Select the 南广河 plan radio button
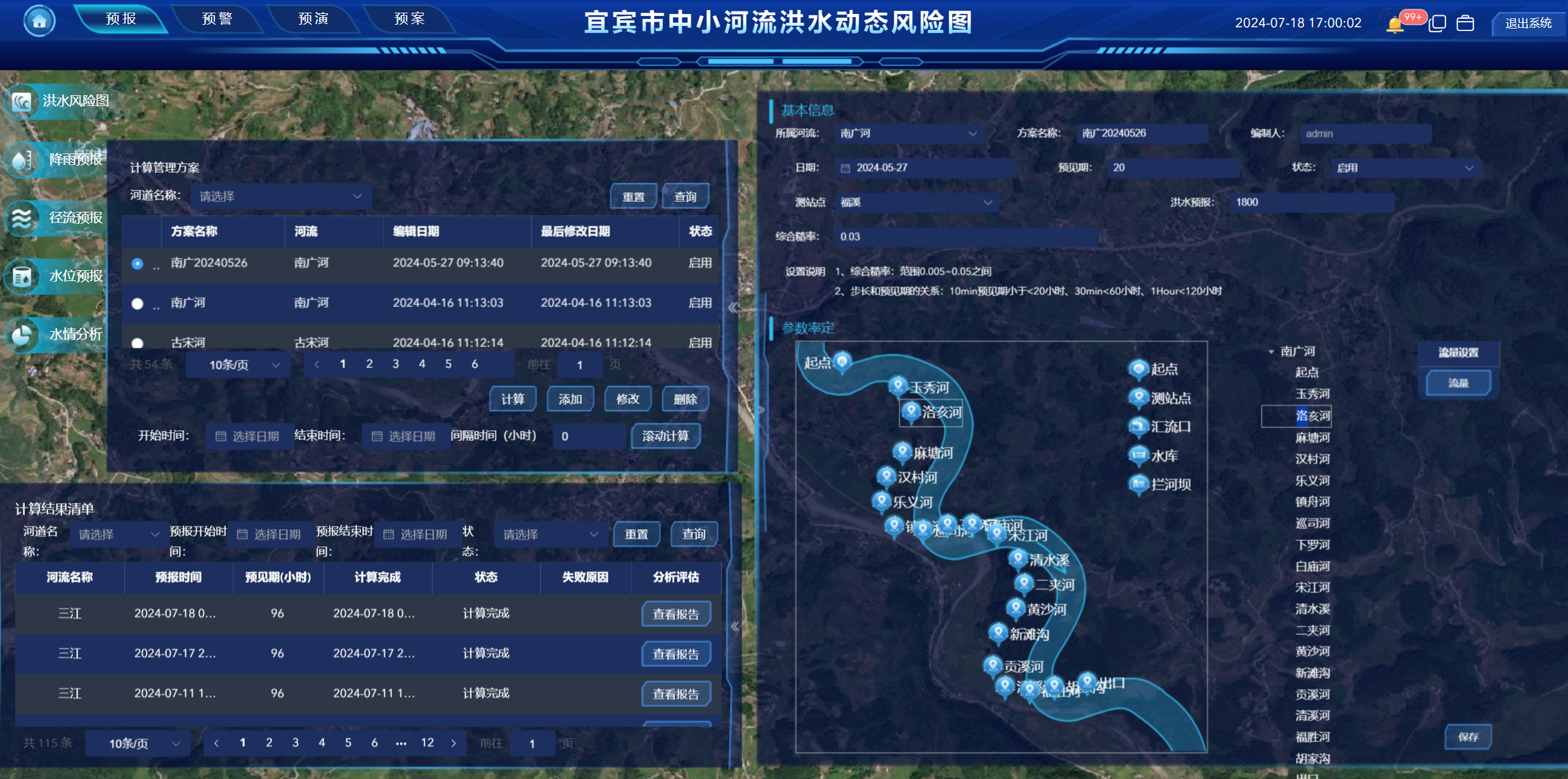1568x779 pixels. click(x=137, y=303)
